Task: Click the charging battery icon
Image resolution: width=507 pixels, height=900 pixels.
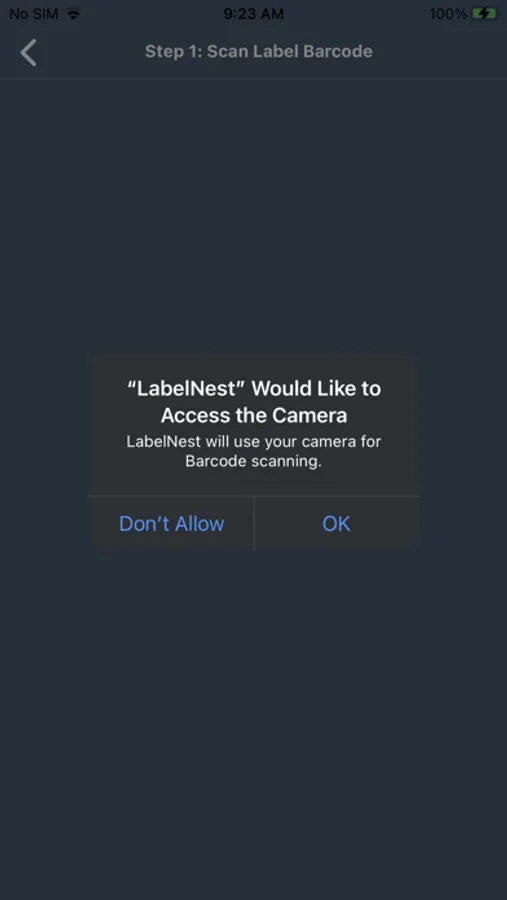Action: [x=484, y=14]
